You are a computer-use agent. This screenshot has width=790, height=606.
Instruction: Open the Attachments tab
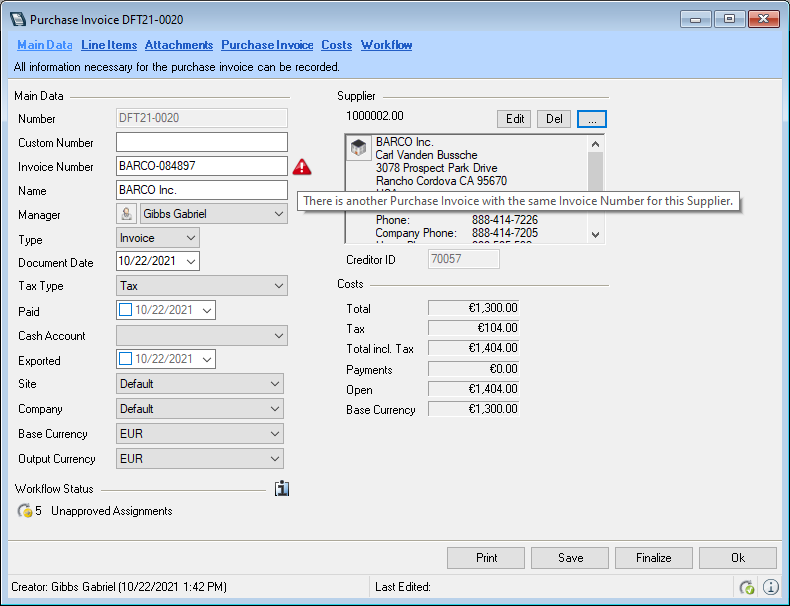[179, 45]
